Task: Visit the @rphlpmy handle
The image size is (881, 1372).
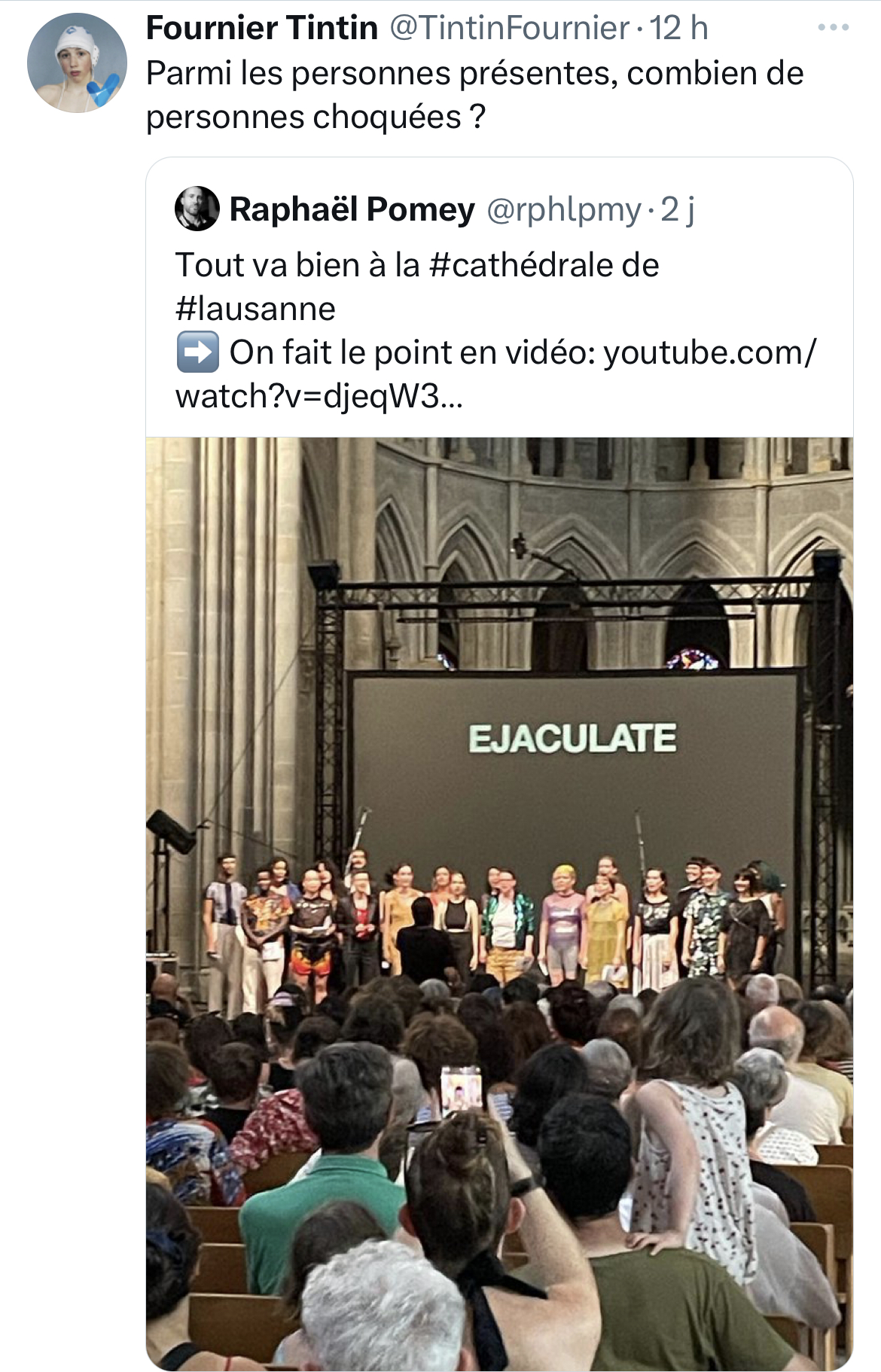Action: click(x=564, y=210)
